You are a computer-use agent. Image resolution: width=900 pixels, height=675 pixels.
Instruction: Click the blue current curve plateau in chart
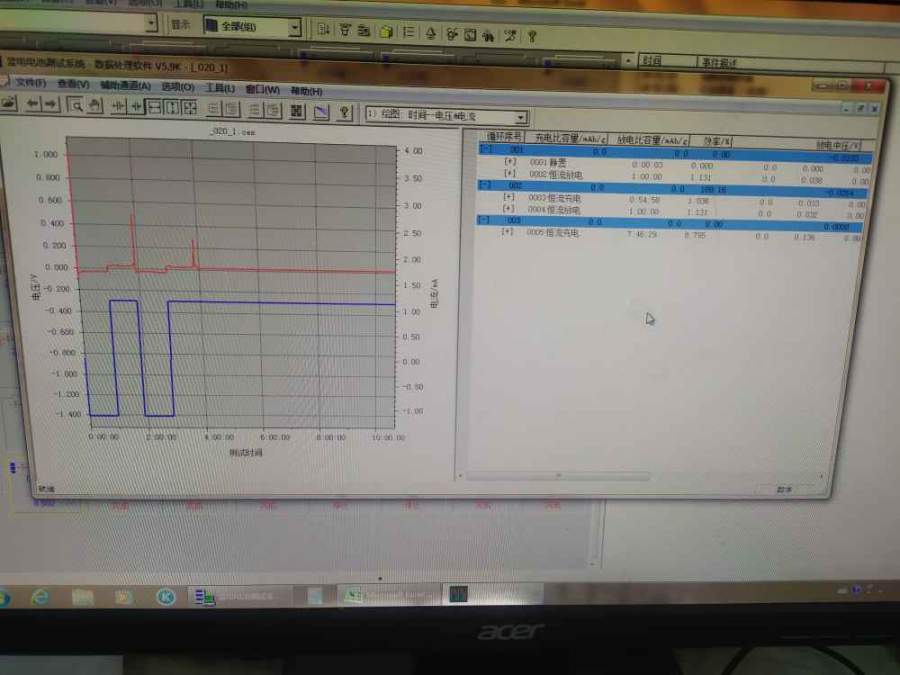click(281, 302)
